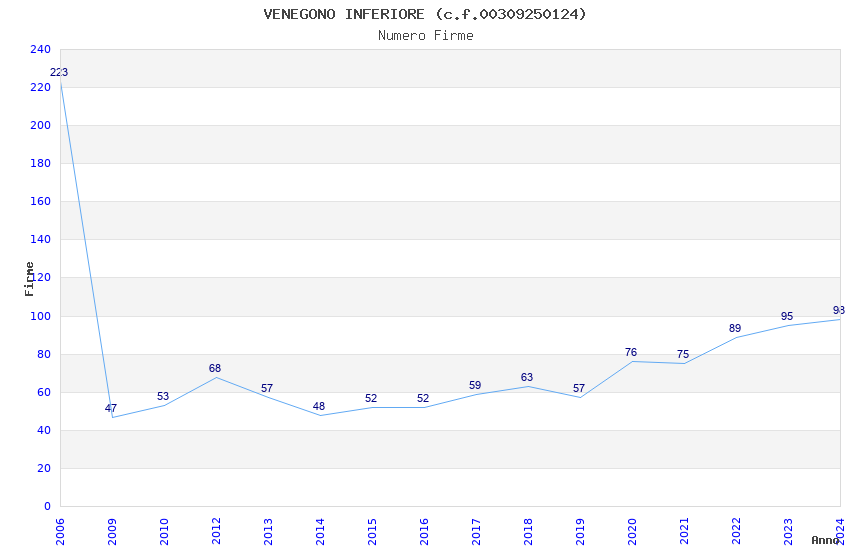Click the y-axis value 40
Viewport: 850px width, 550px height.
pyautogui.click(x=44, y=430)
